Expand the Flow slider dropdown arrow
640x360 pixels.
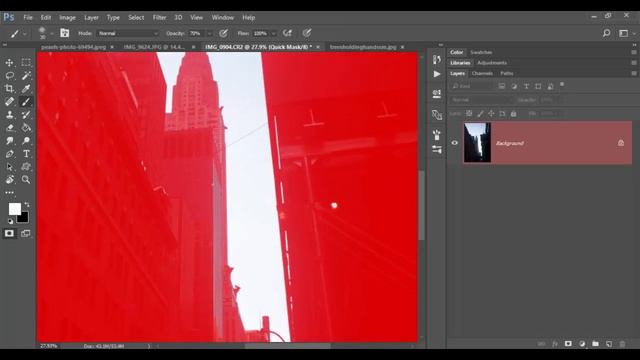pyautogui.click(x=273, y=33)
